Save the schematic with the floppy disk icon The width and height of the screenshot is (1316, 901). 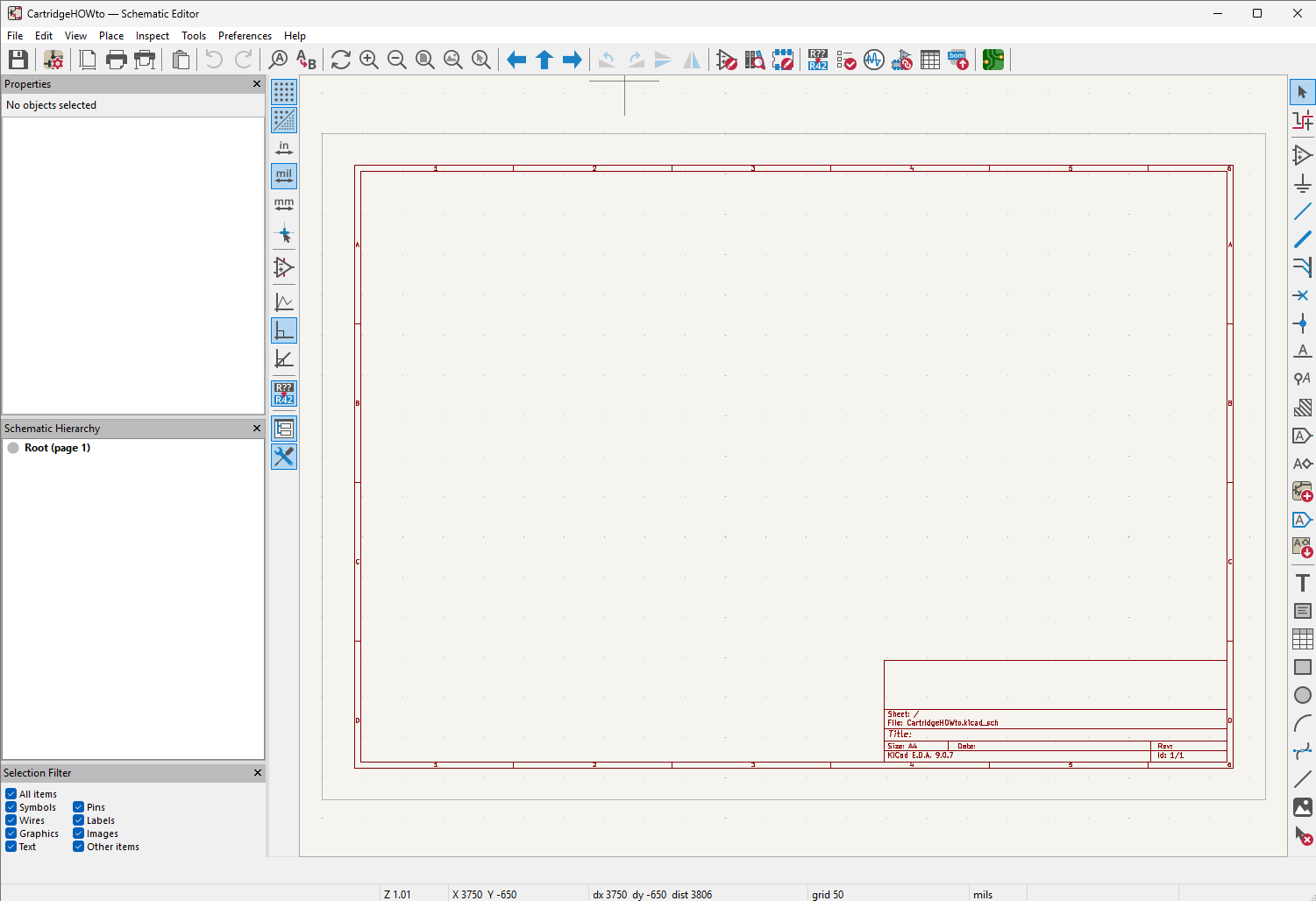pos(18,60)
